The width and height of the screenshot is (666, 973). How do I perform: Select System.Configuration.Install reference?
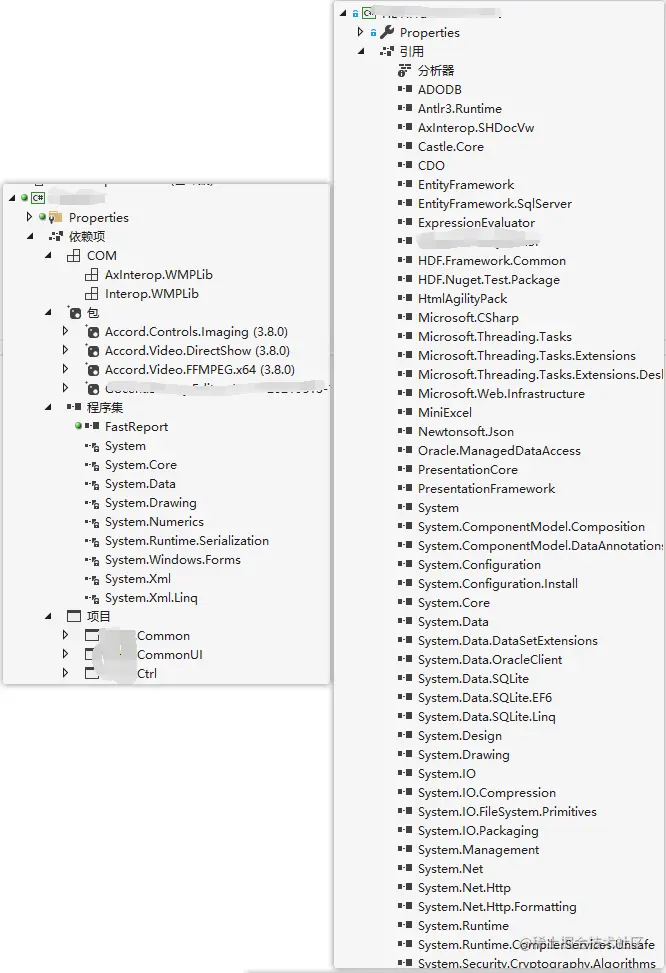(x=497, y=583)
